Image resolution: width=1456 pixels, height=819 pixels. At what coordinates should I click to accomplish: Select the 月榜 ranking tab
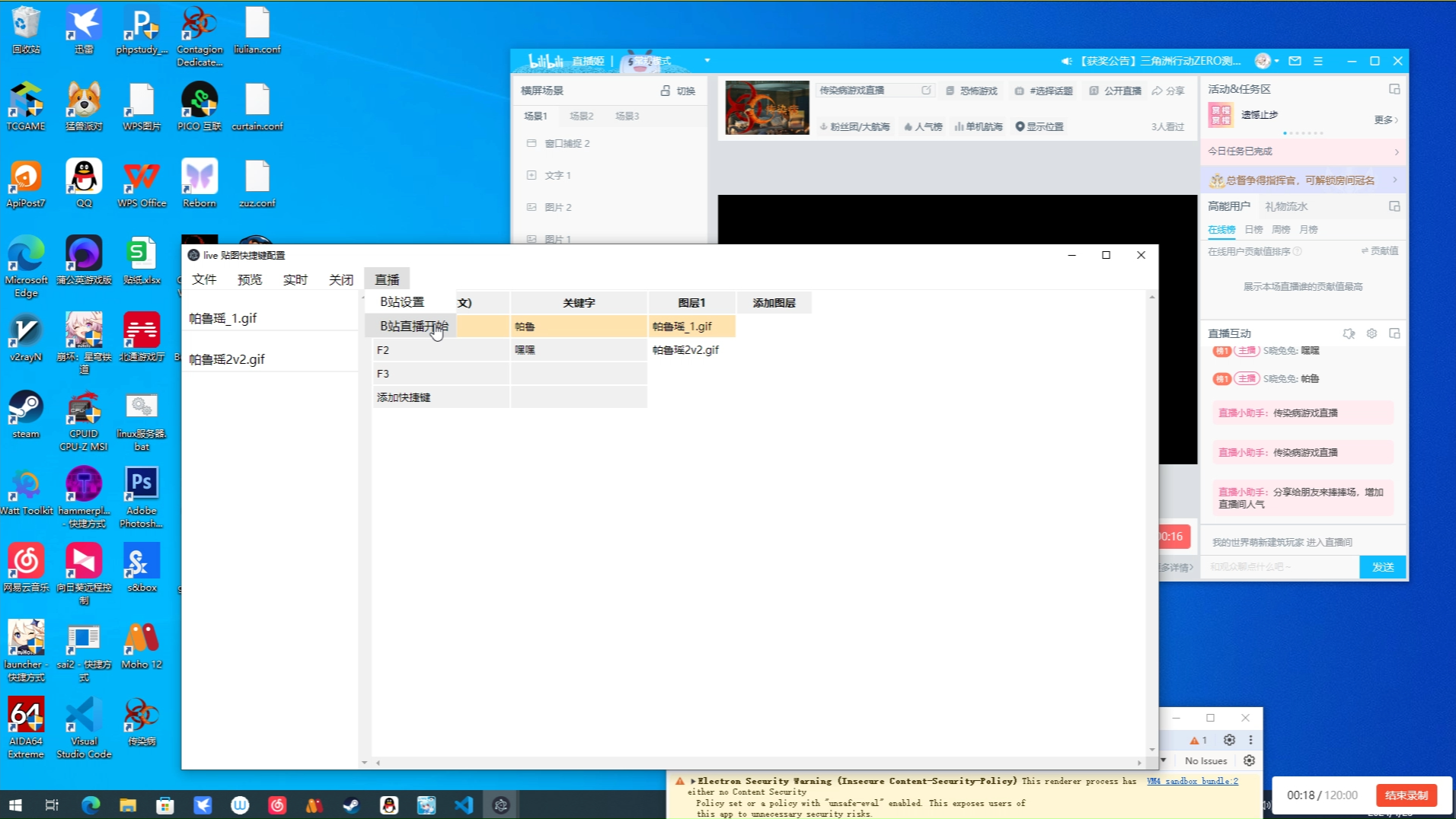[x=1308, y=229]
